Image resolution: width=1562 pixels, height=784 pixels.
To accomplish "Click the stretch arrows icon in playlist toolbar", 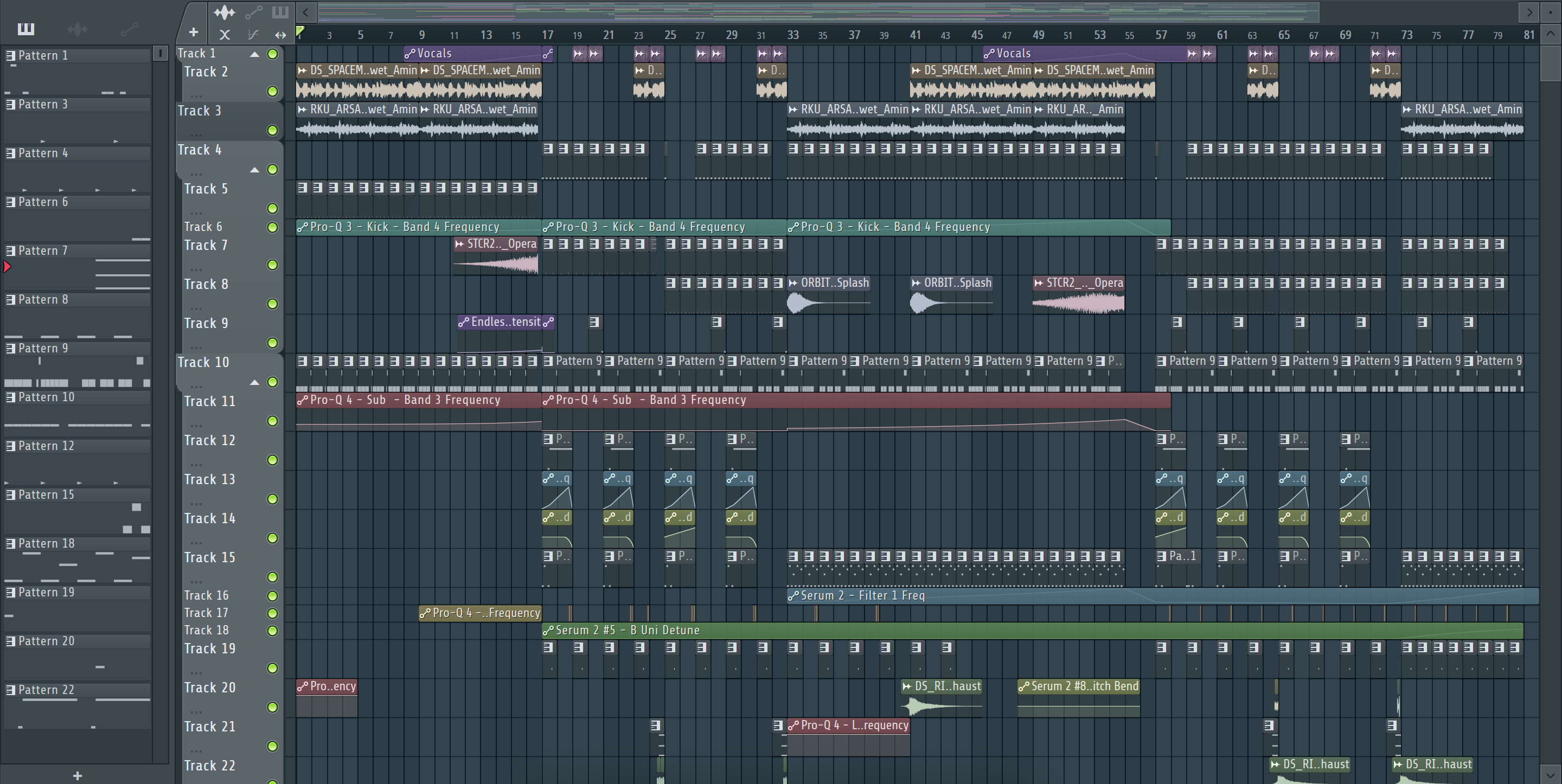I will point(280,35).
